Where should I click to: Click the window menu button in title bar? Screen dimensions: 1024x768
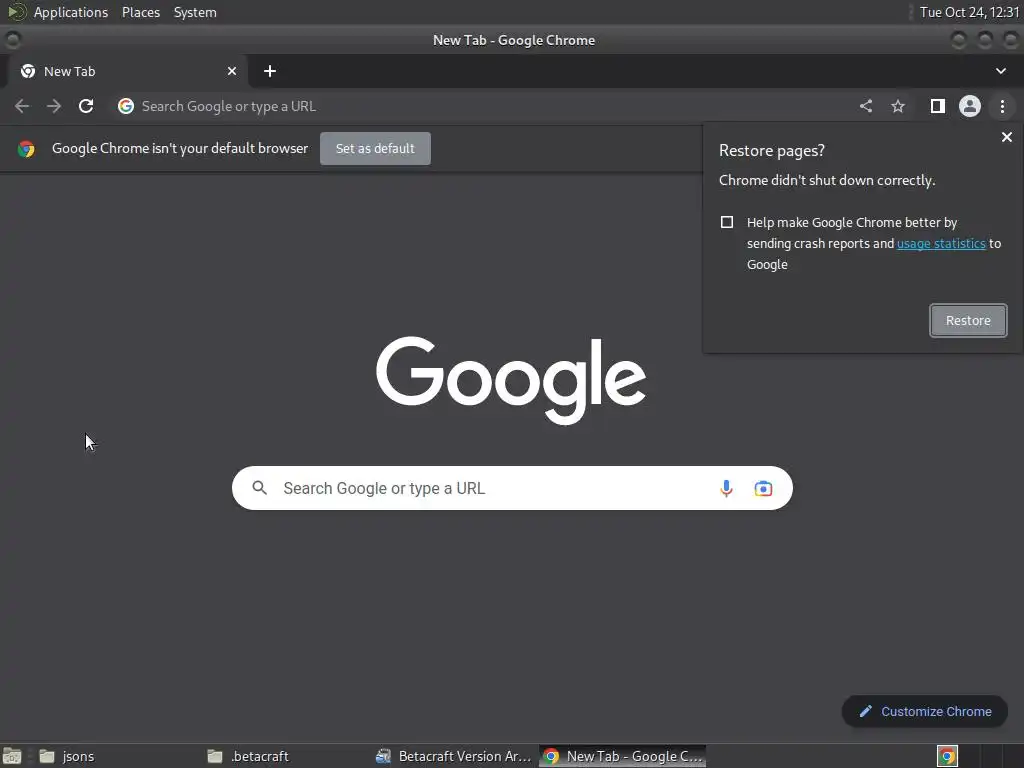tap(12, 40)
